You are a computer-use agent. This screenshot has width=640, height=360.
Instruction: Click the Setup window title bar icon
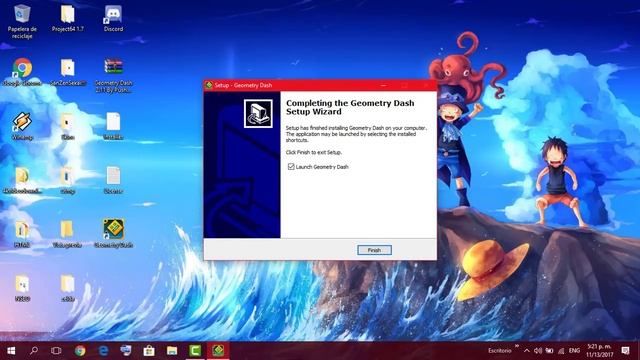pos(209,85)
